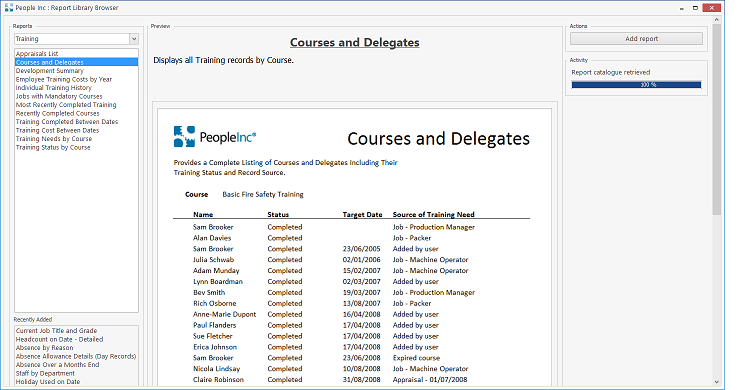The height and width of the screenshot is (390, 750).
Task: Click Paul Flanders name
Action: click(x=214, y=325)
